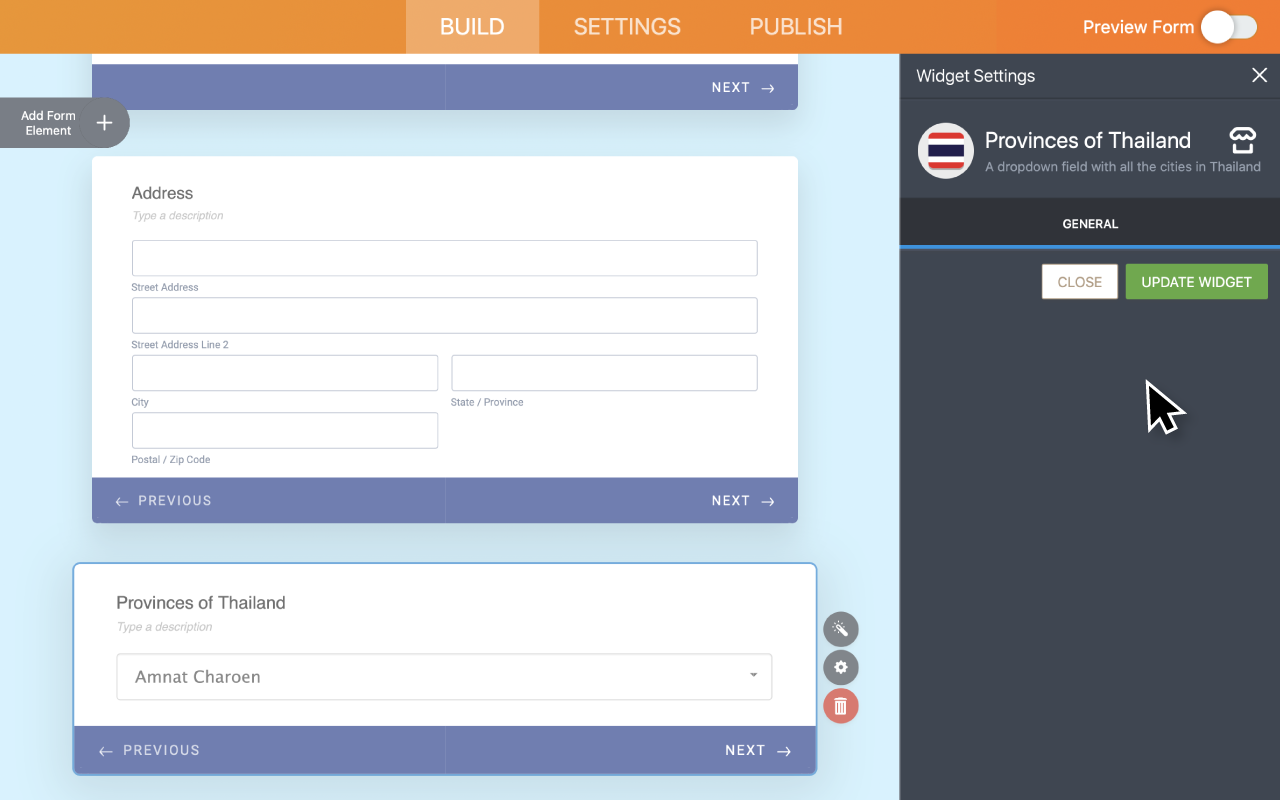The image size is (1280, 800).
Task: Expand the Amnat Charoen province dropdown
Action: pyautogui.click(x=444, y=677)
